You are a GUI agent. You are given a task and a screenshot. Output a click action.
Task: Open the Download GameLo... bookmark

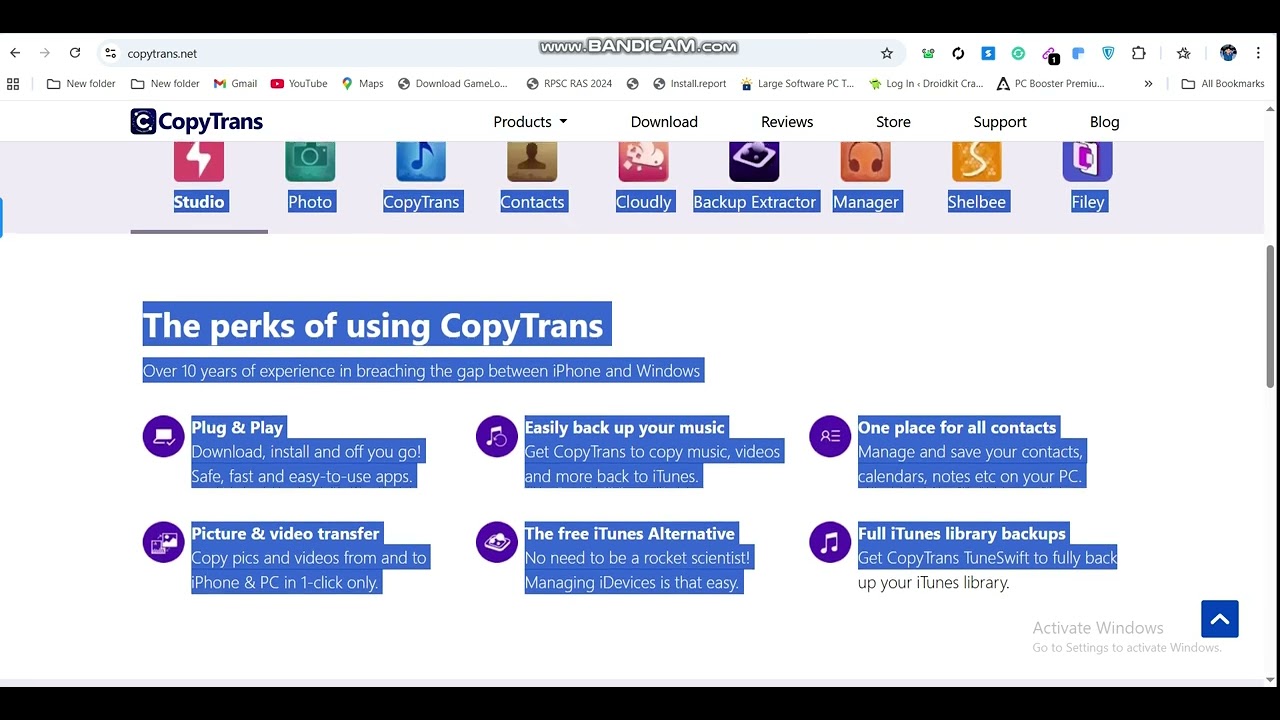(x=452, y=84)
